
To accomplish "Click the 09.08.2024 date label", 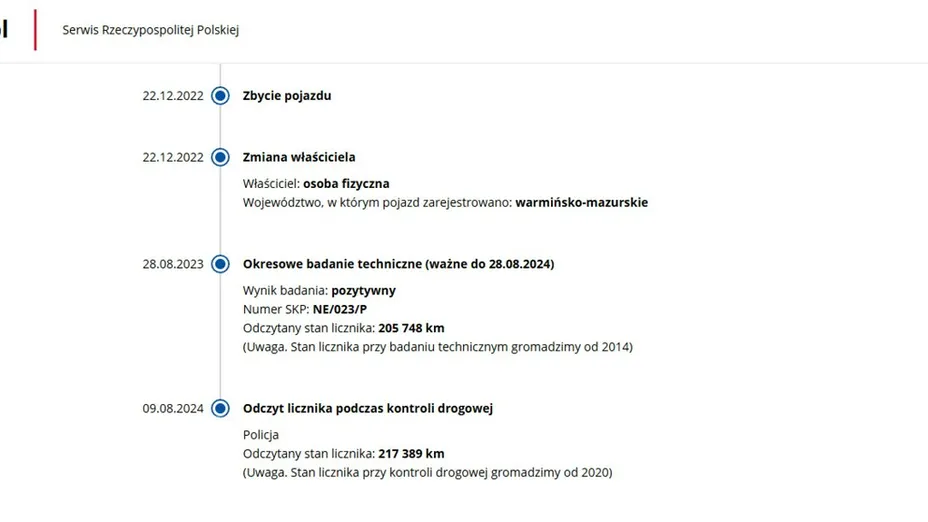I will coord(173,408).
